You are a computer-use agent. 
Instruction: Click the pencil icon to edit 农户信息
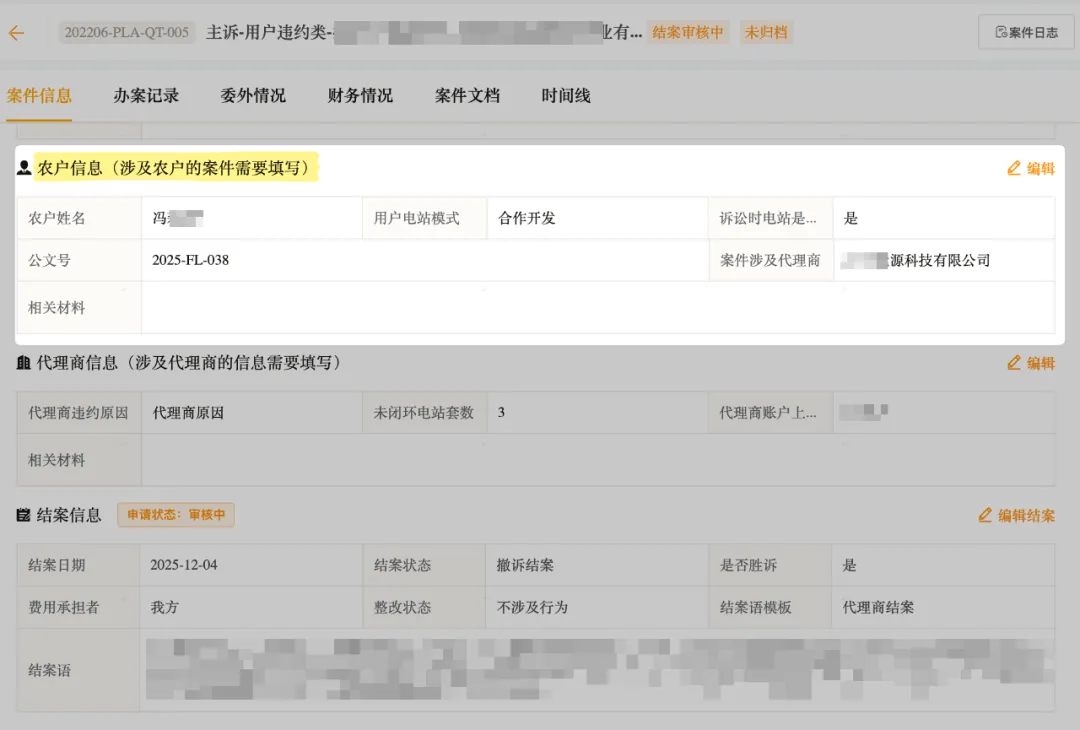pyautogui.click(x=1012, y=169)
